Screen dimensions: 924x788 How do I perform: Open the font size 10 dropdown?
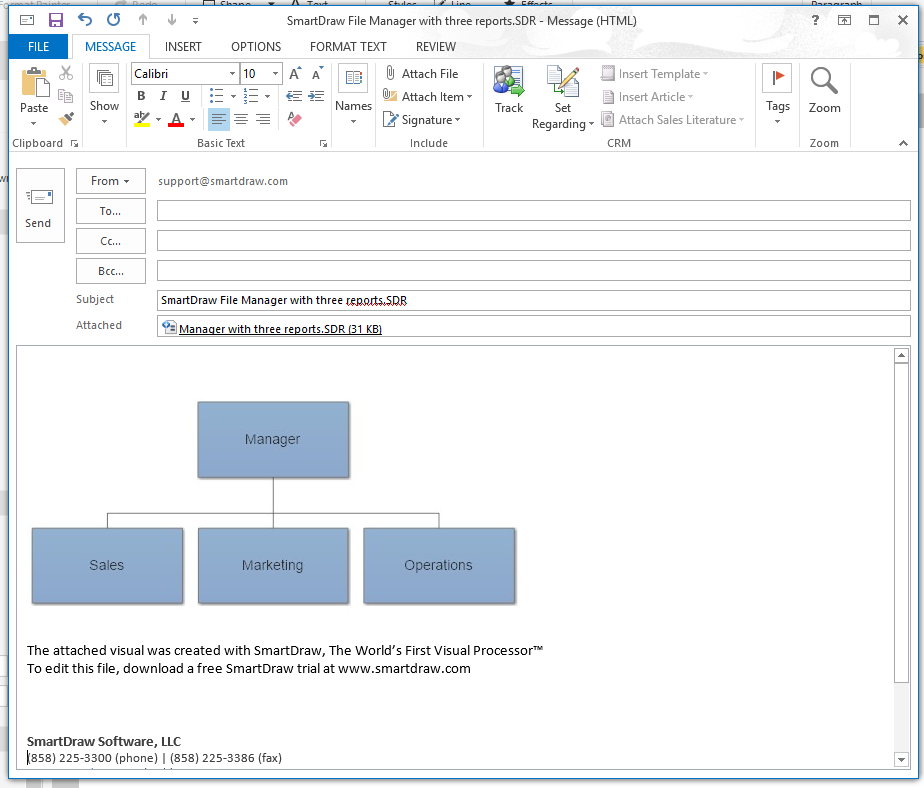[x=275, y=74]
